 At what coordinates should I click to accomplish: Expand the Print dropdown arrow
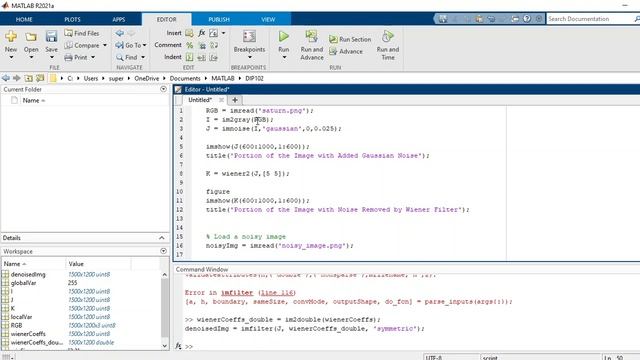point(93,58)
